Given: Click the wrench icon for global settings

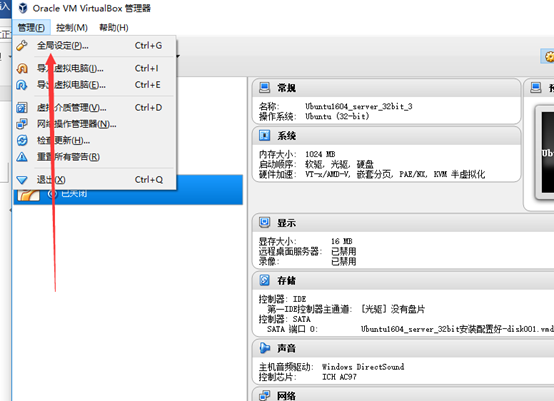Looking at the screenshot, I should click(x=22, y=46).
